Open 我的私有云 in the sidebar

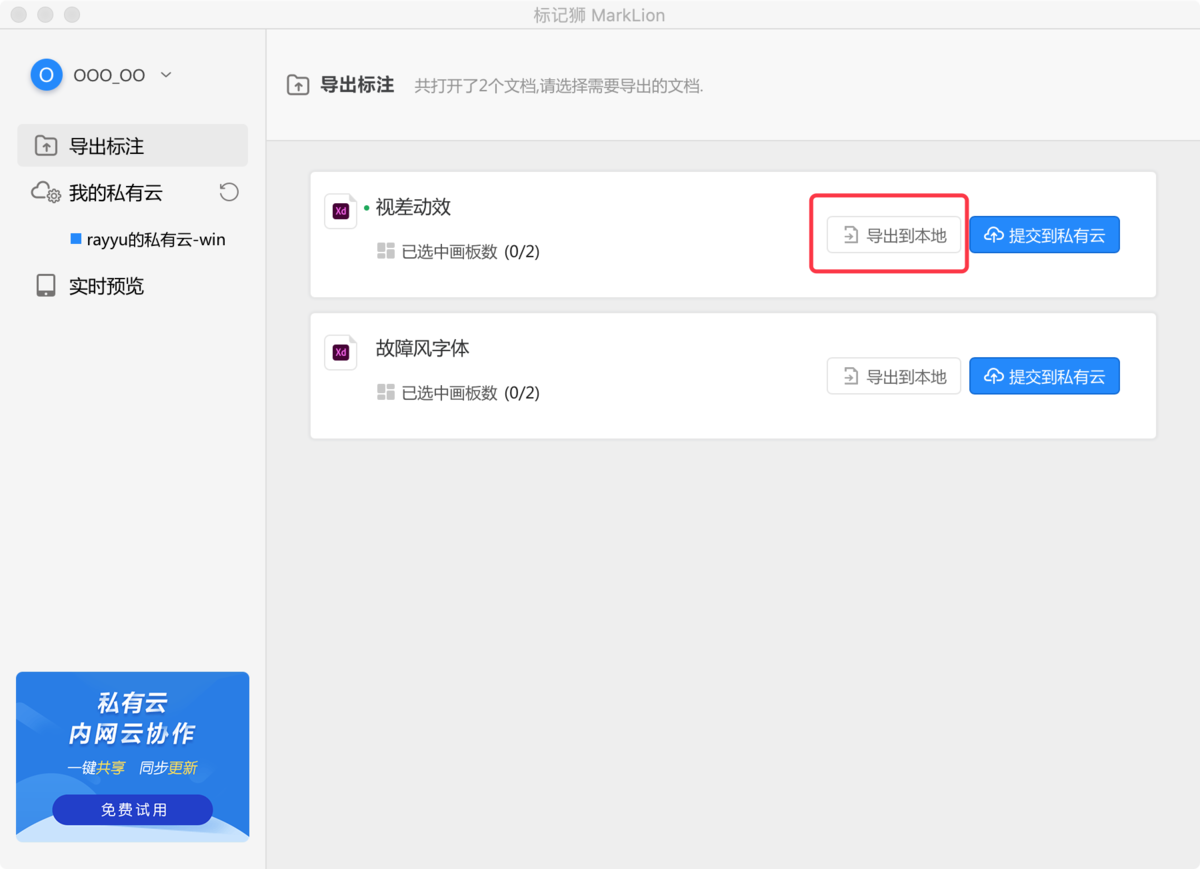[115, 193]
